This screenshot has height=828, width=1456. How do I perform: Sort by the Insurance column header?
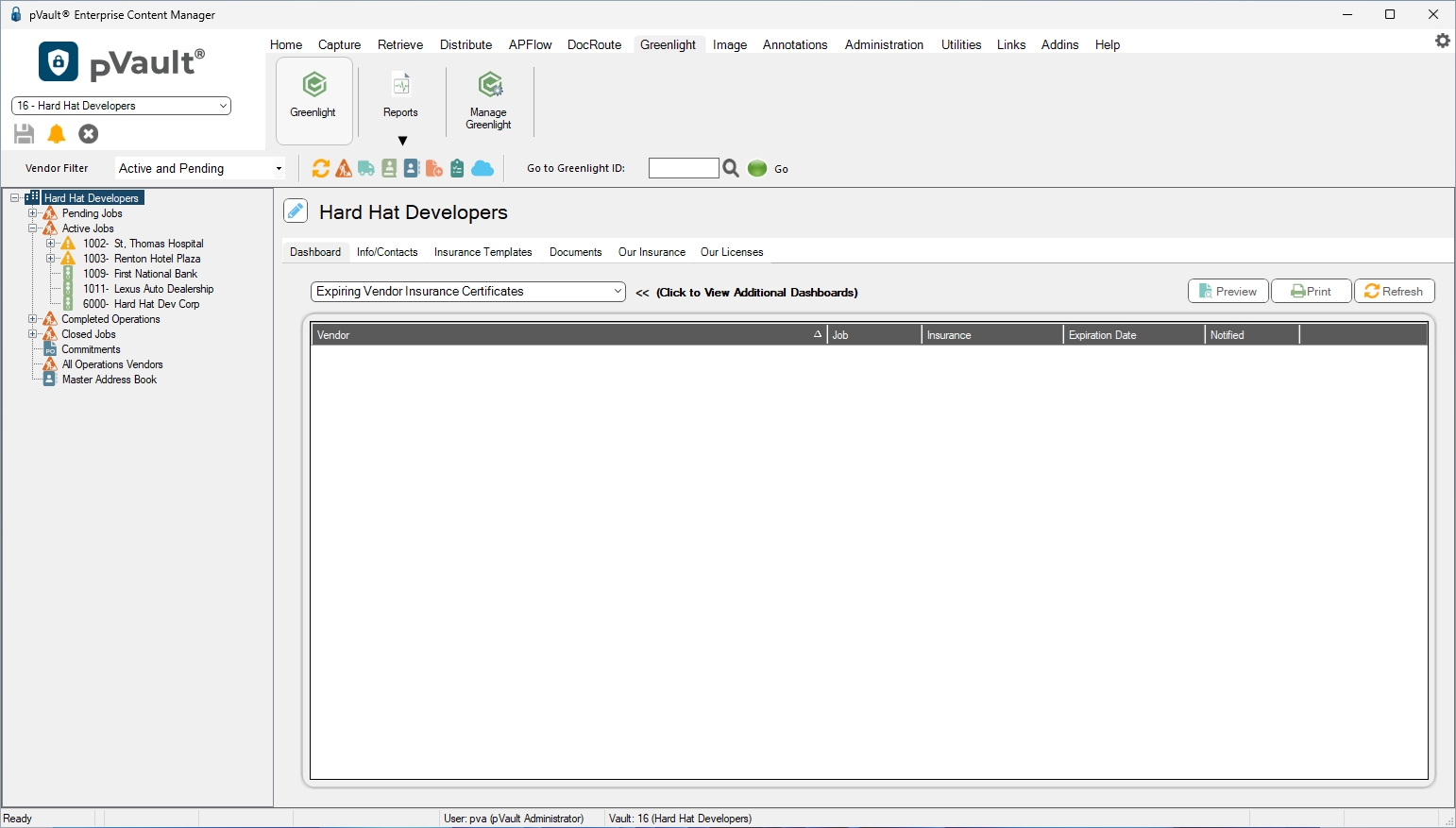pyautogui.click(x=992, y=335)
